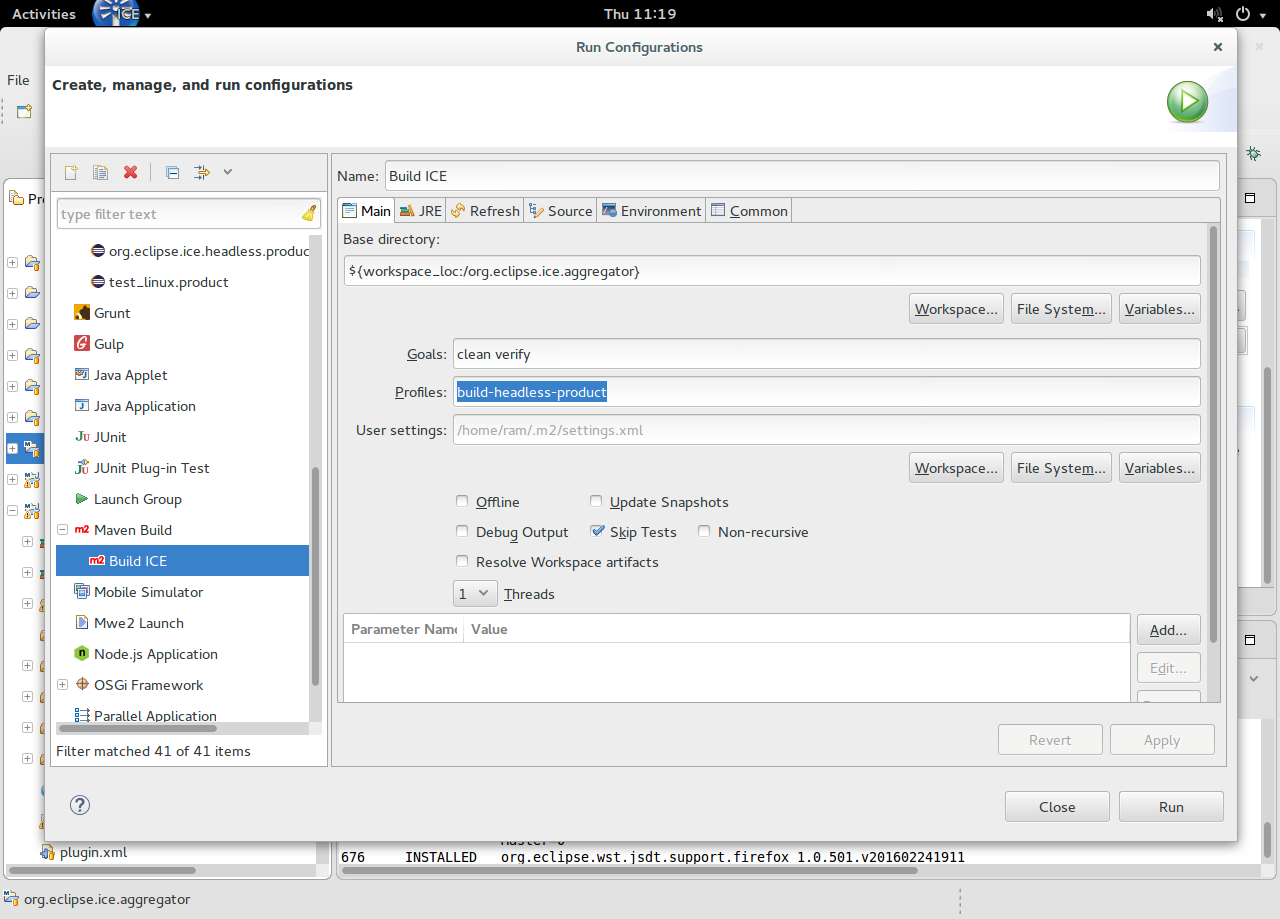Screen dimensions: 1280x919
Task: Click the Base directory text field
Action: (772, 270)
